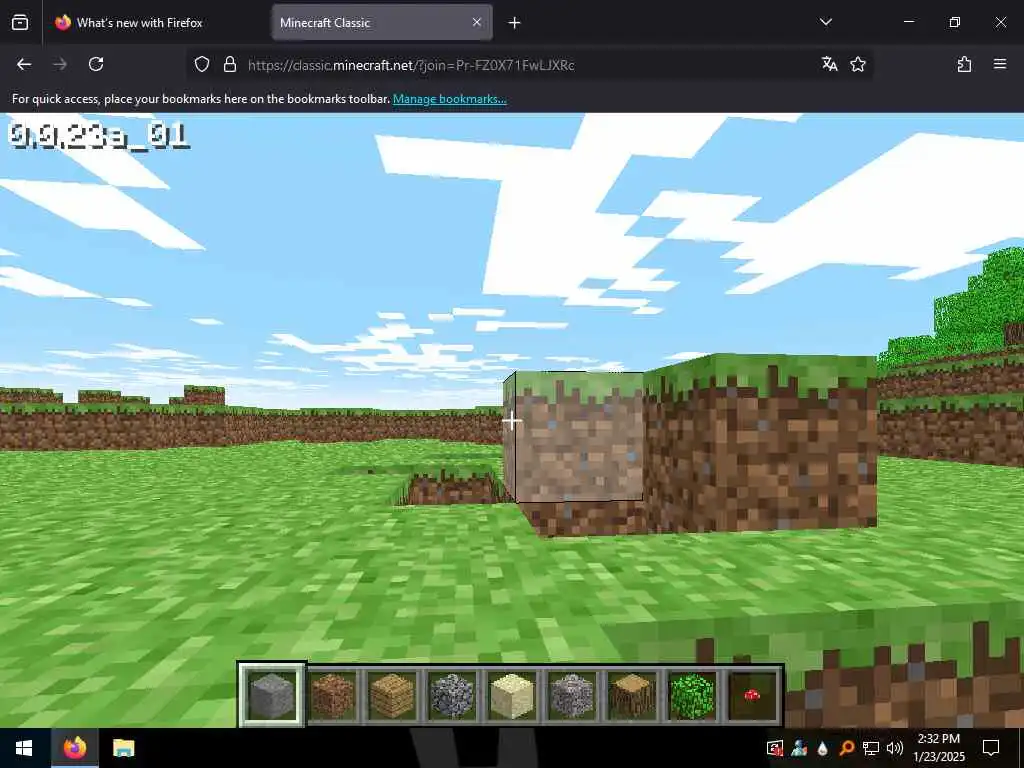Select the leaves block hotbar slot

[692, 696]
